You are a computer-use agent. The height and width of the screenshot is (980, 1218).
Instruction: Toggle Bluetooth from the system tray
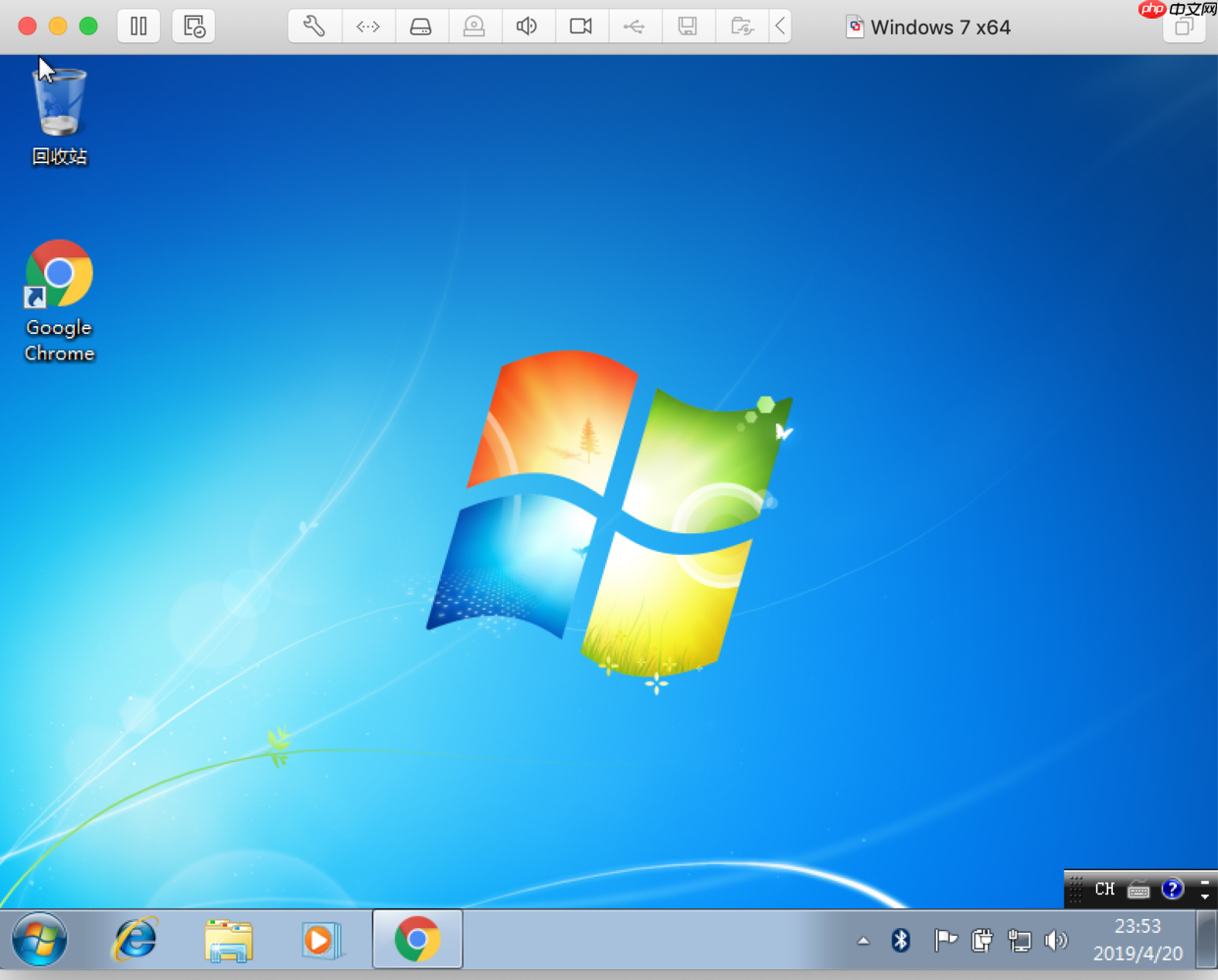point(901,940)
